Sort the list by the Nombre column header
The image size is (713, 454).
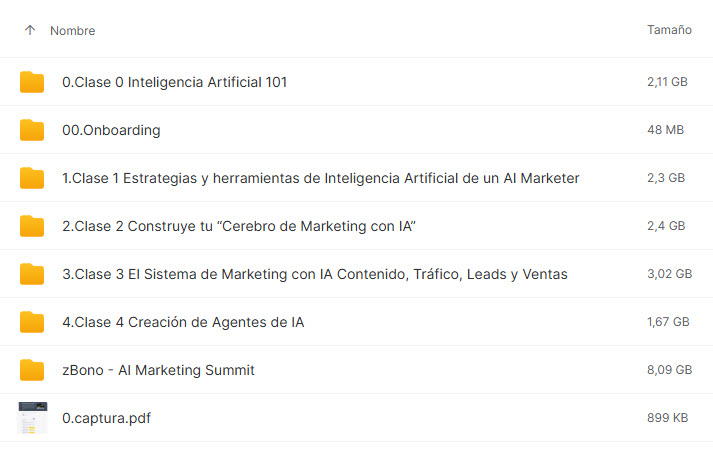(x=73, y=30)
